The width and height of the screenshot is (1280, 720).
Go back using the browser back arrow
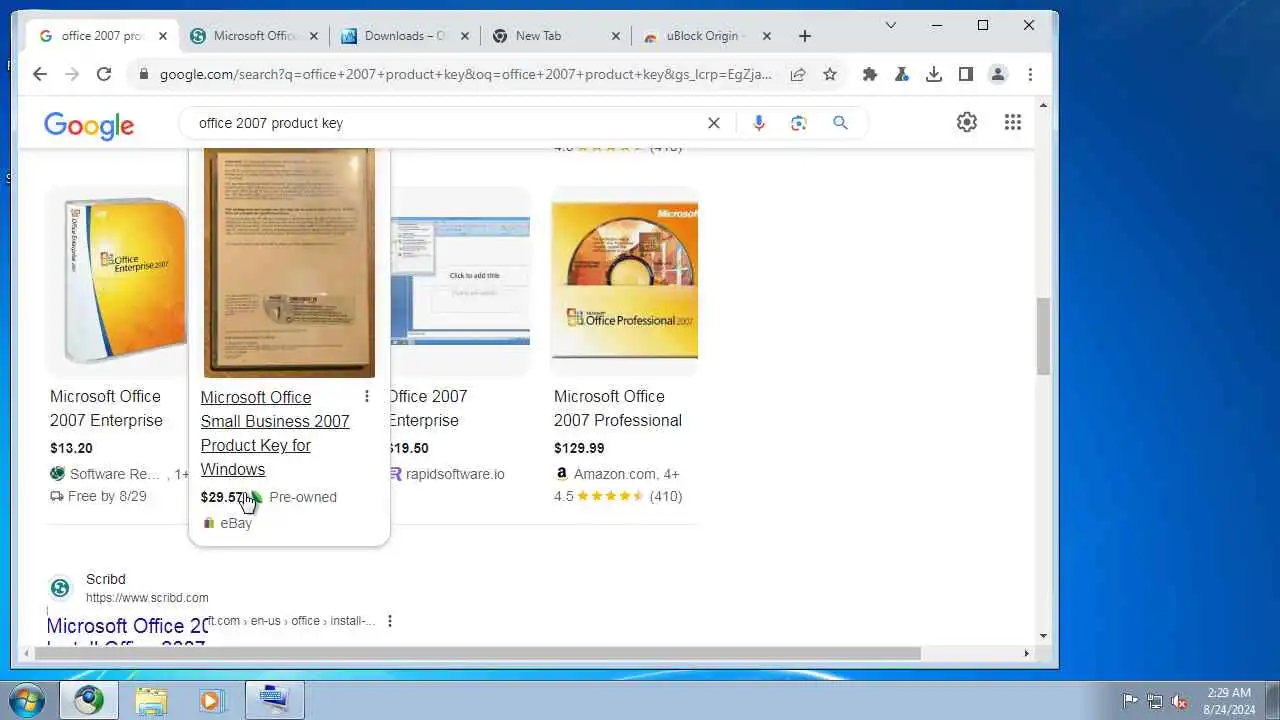click(x=40, y=74)
